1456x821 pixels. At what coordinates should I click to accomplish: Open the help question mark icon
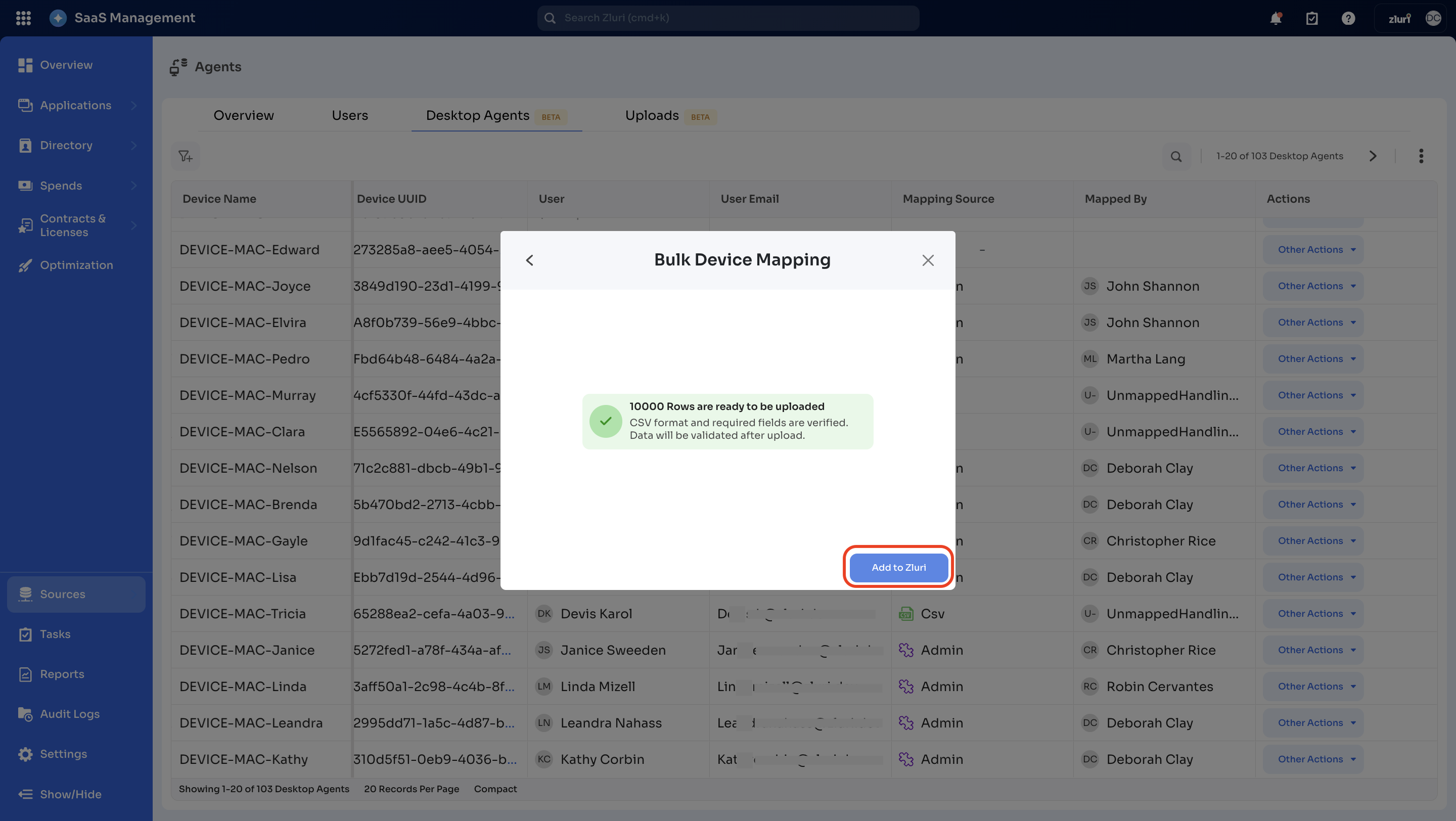pyautogui.click(x=1348, y=18)
